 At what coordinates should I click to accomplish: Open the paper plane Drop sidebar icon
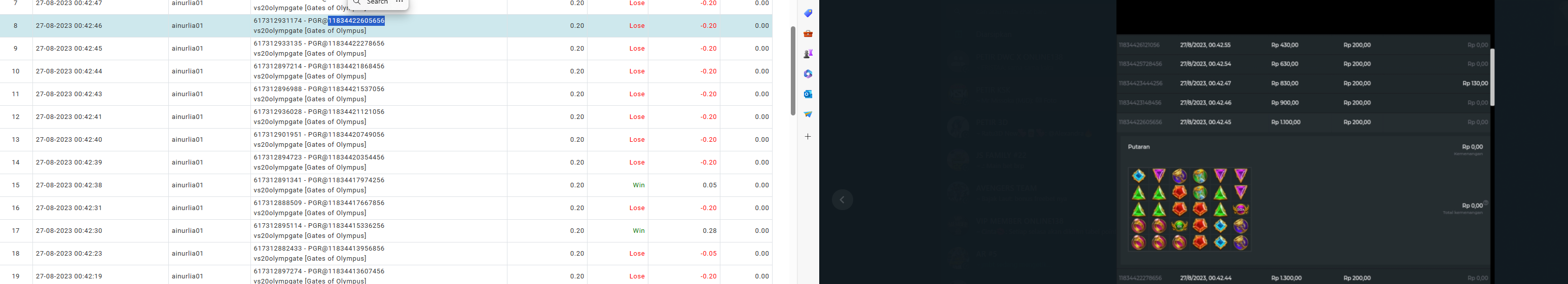pyautogui.click(x=808, y=114)
